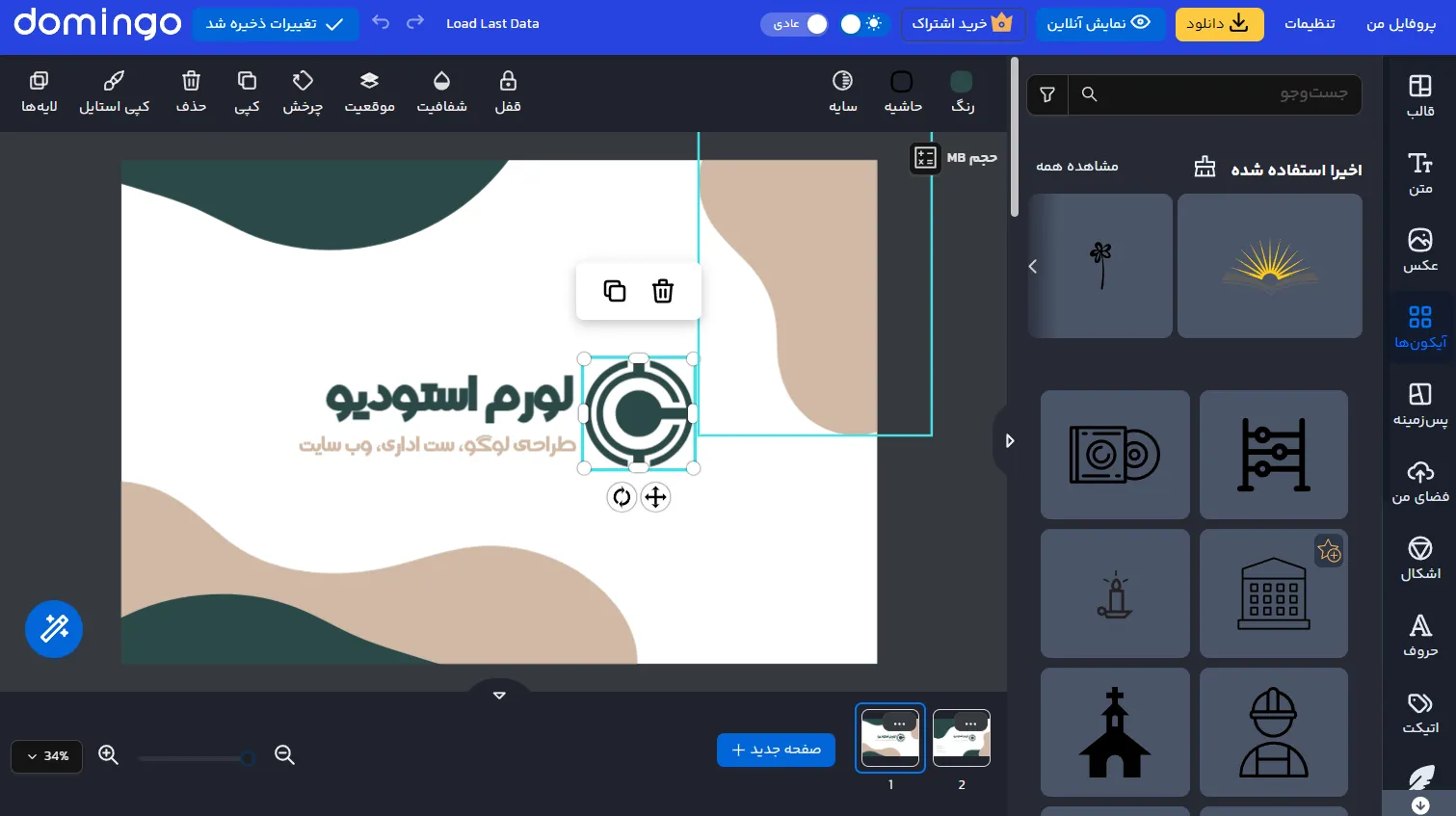Open تنظیمات settings menu
The width and height of the screenshot is (1456, 816).
pyautogui.click(x=1310, y=23)
